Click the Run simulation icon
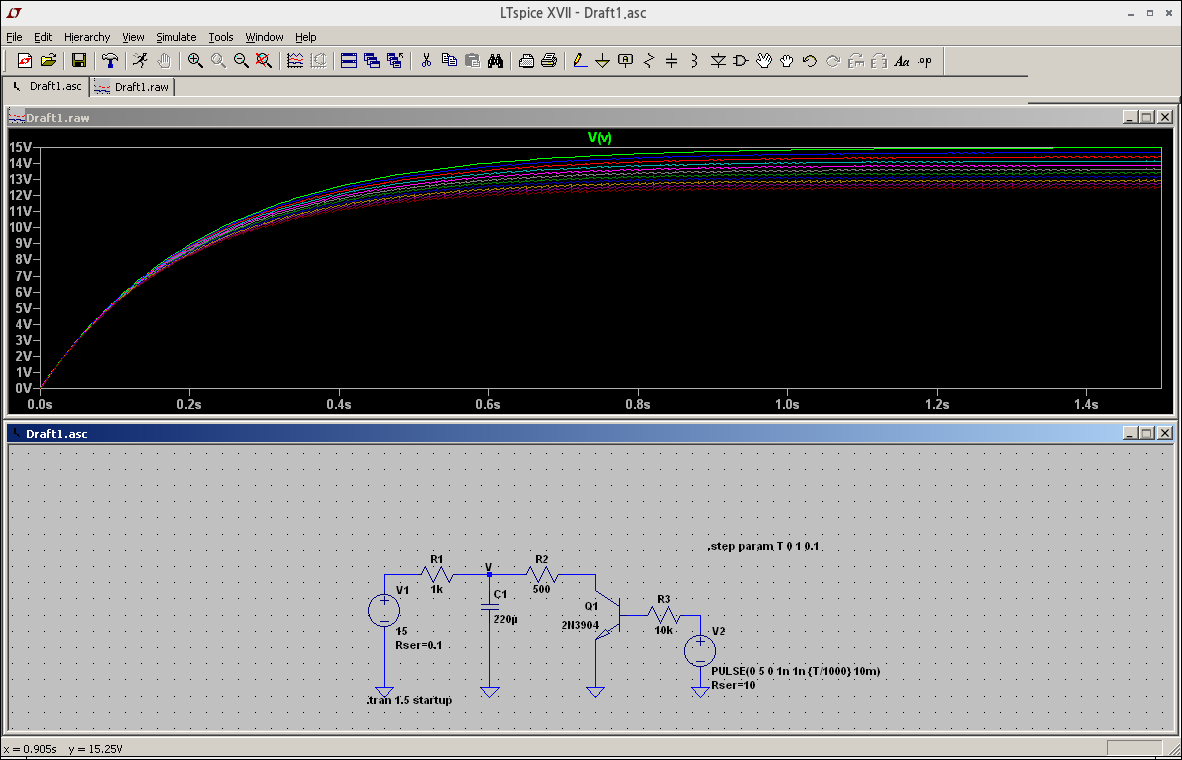This screenshot has width=1182, height=760. [x=141, y=61]
